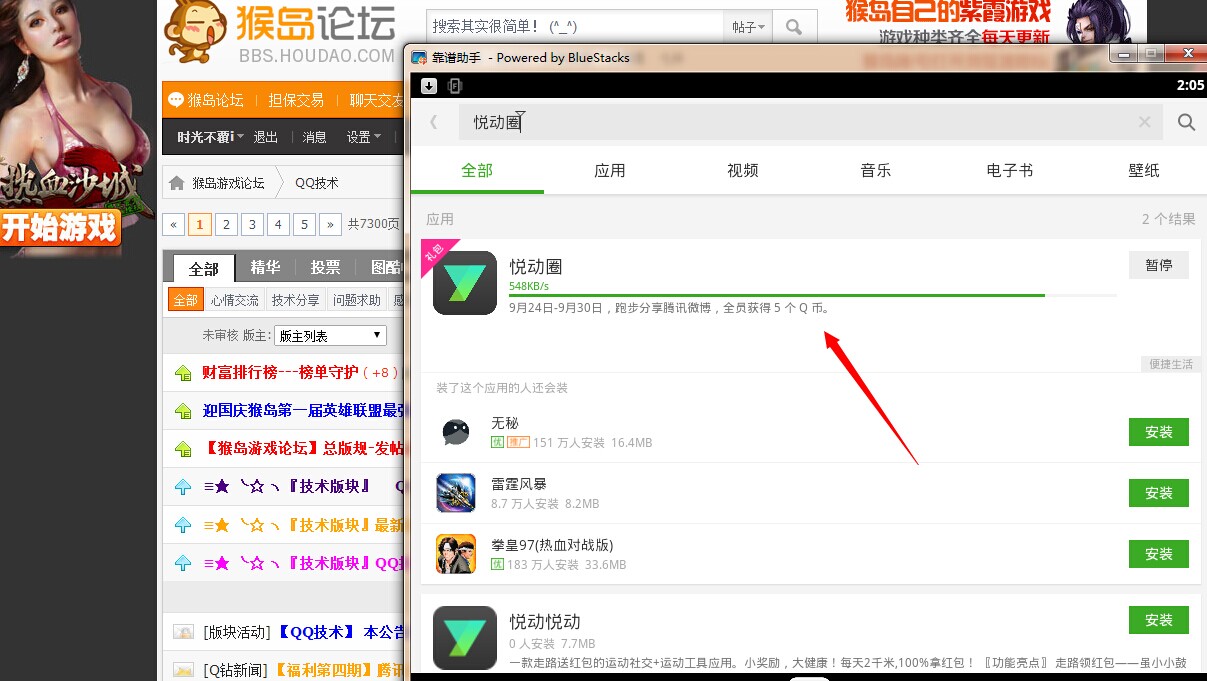Open the 雷霆风暴 game icon

pos(456,493)
